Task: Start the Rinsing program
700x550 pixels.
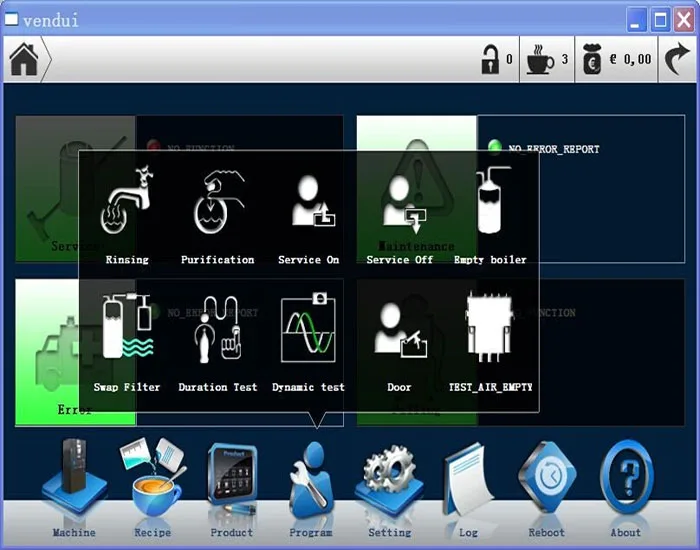Action: click(126, 206)
